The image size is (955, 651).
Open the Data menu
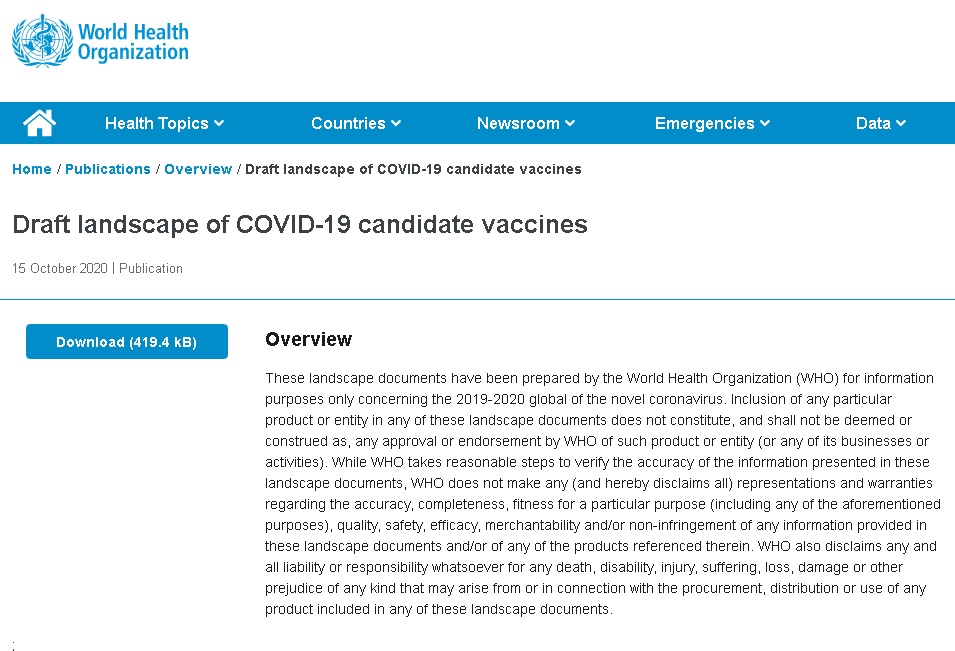click(x=873, y=124)
